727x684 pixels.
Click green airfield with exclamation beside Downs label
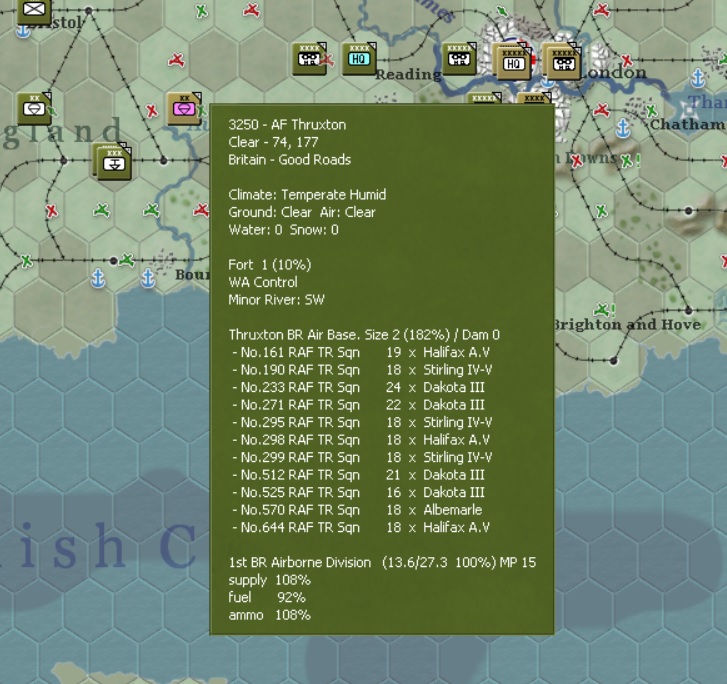point(630,161)
